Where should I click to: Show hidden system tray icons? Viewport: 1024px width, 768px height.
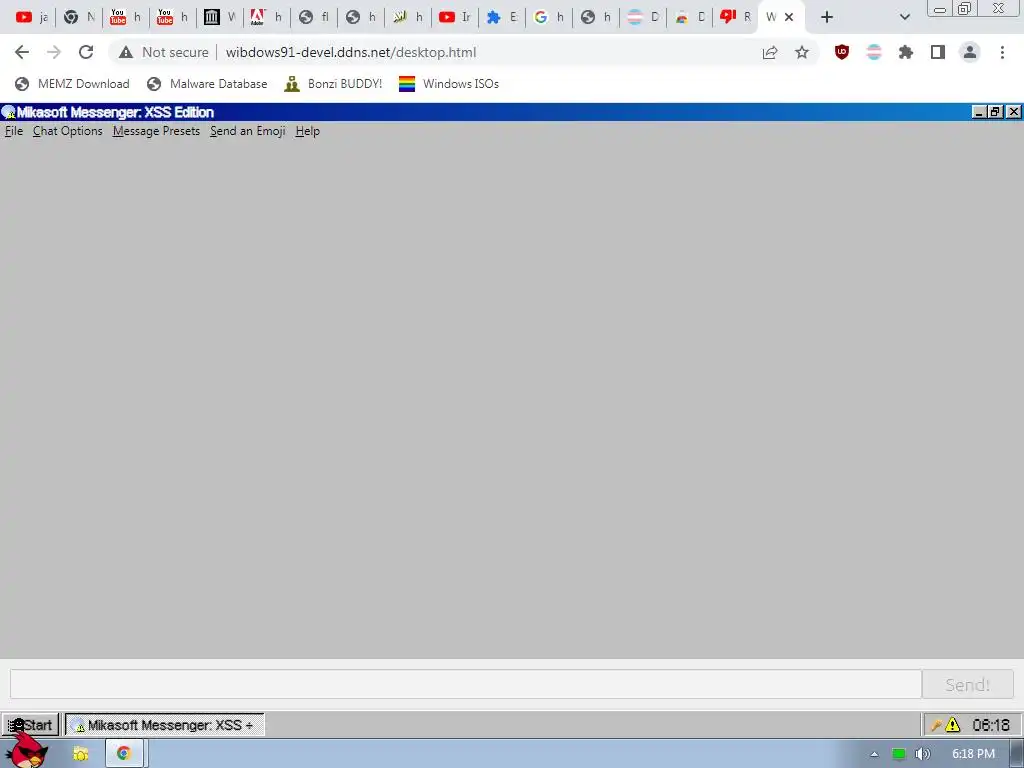(x=874, y=754)
